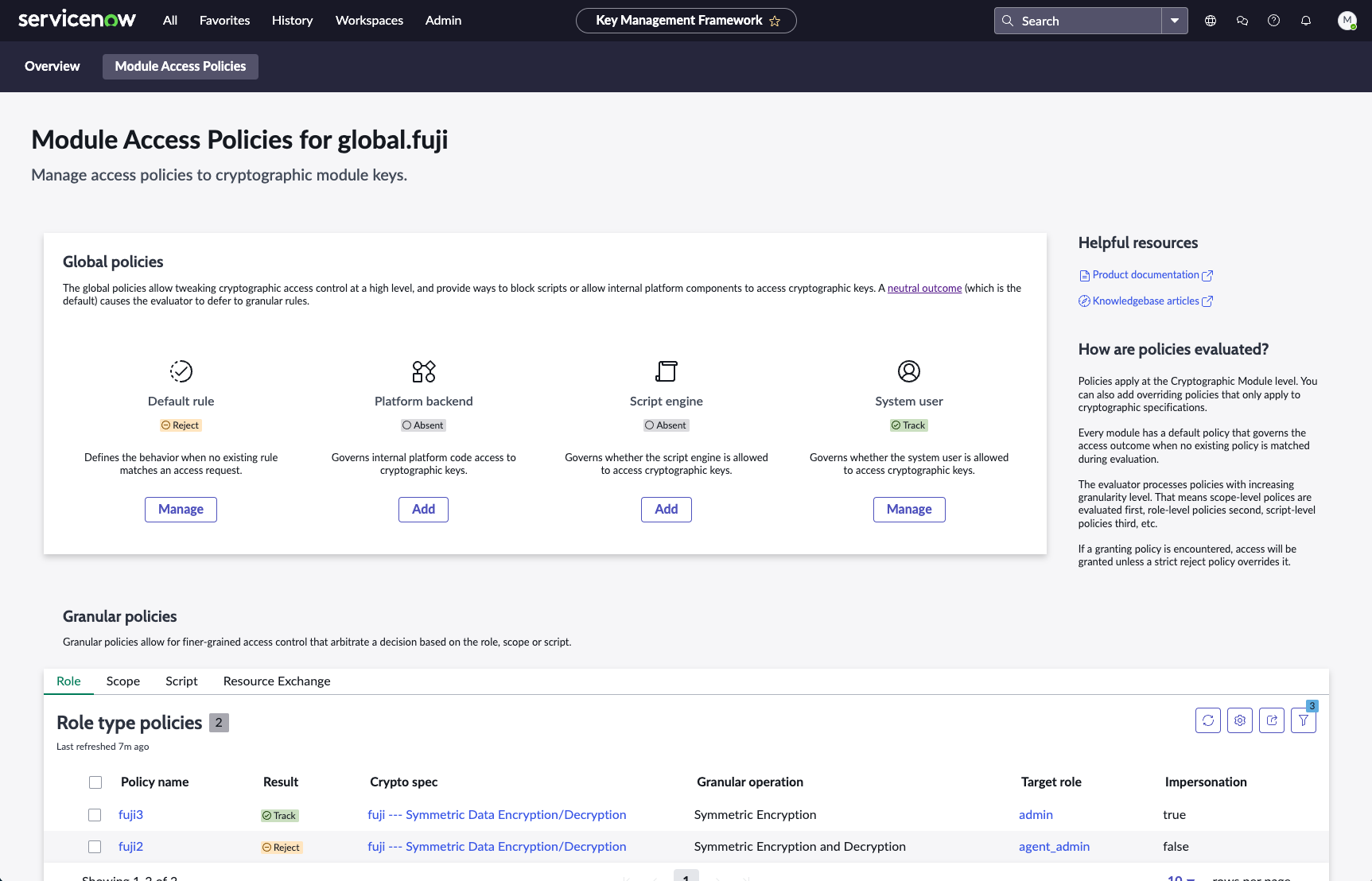Viewport: 1372px width, 881px height.
Task: Open the notifications bell
Action: click(1306, 21)
